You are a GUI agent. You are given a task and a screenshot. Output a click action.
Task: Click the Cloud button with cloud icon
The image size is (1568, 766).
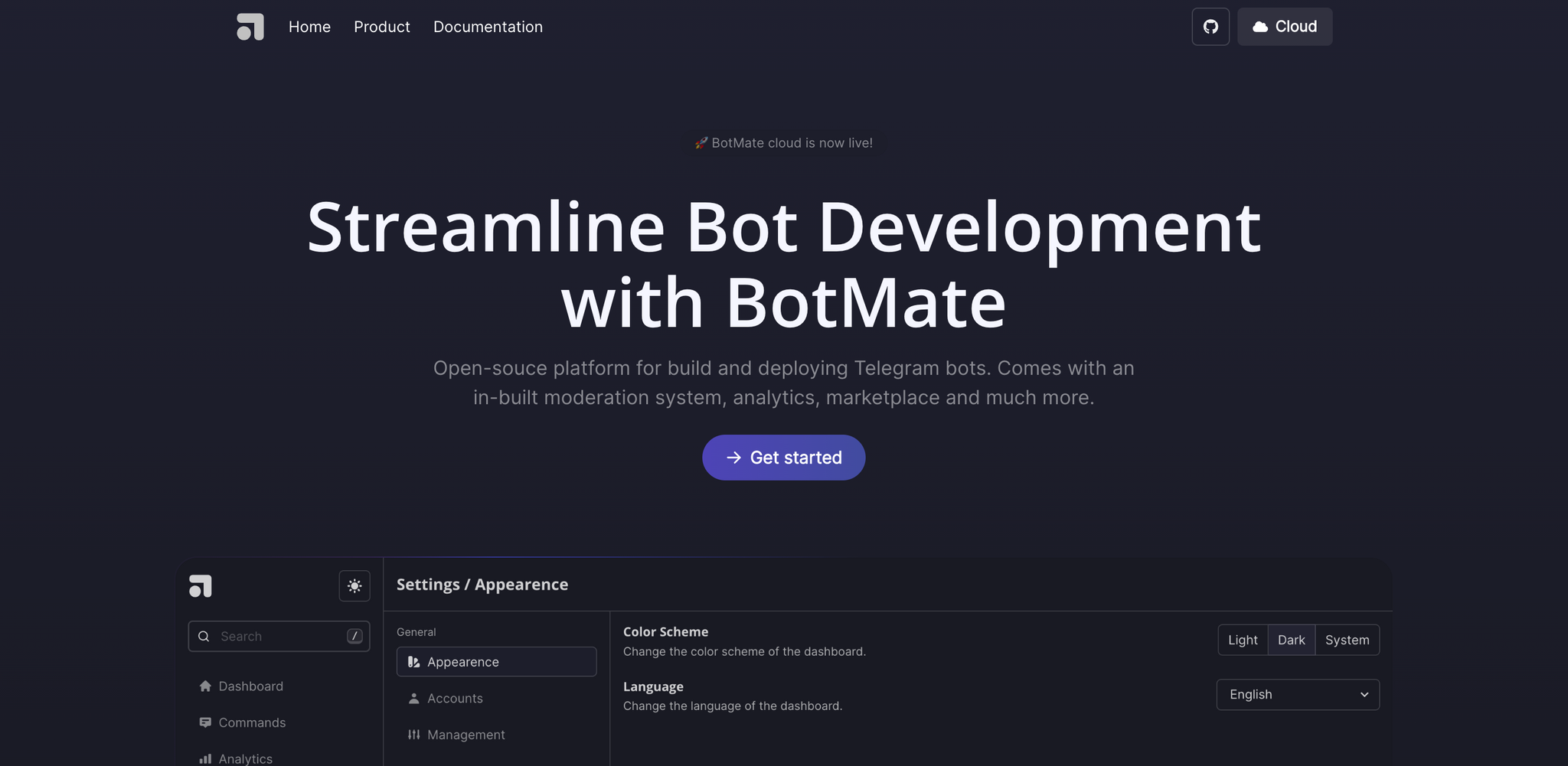tap(1284, 26)
